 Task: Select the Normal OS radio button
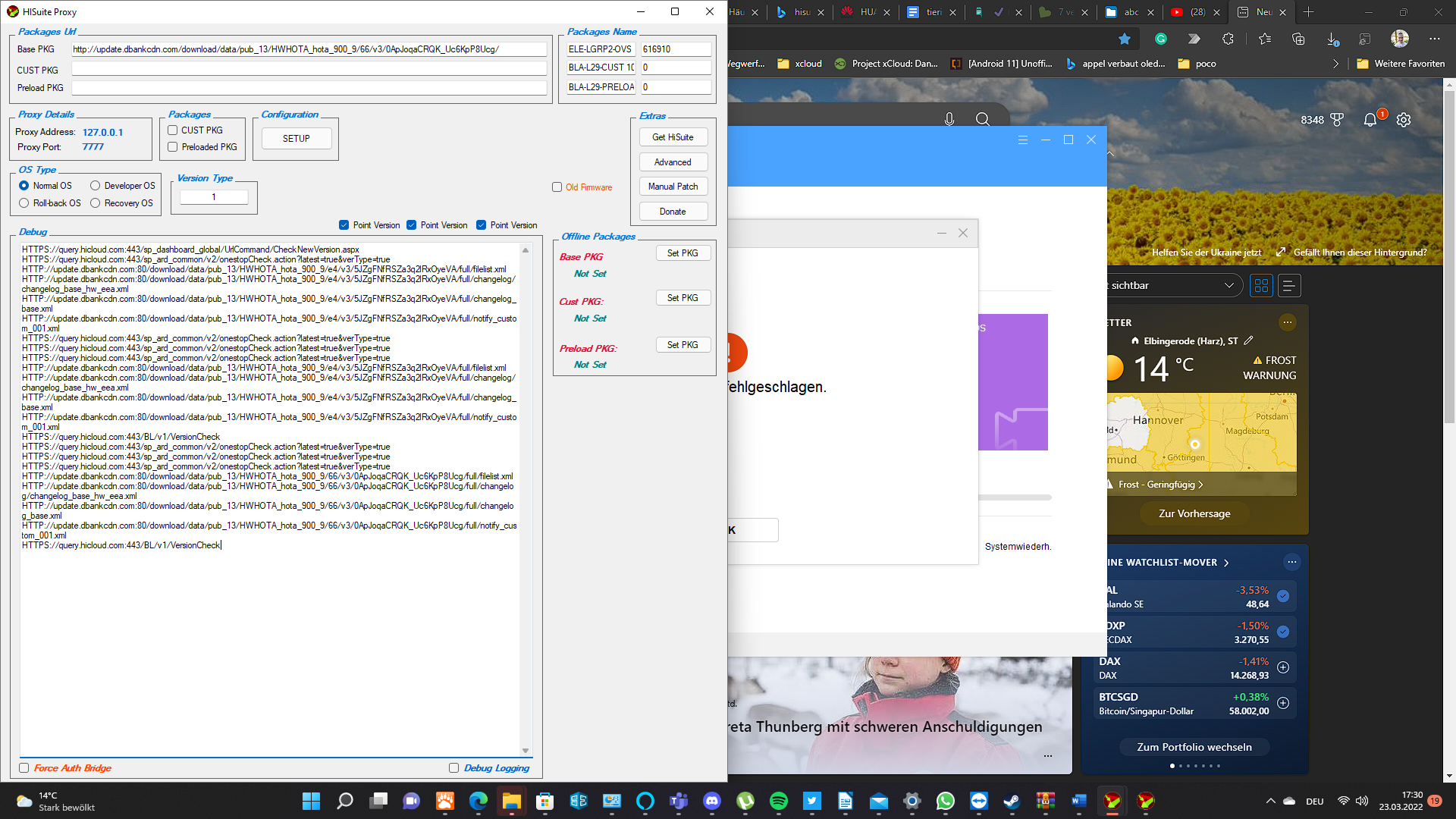24,186
